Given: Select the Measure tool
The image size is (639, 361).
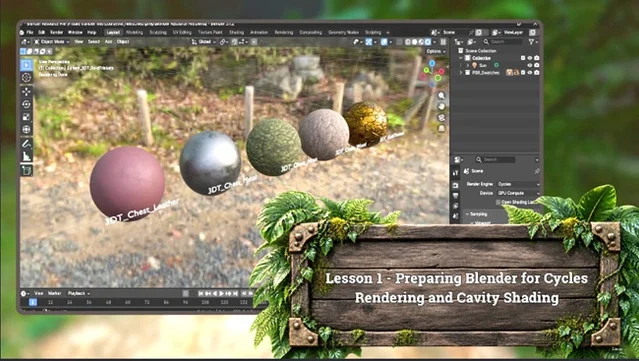Looking at the screenshot, I should (26, 156).
